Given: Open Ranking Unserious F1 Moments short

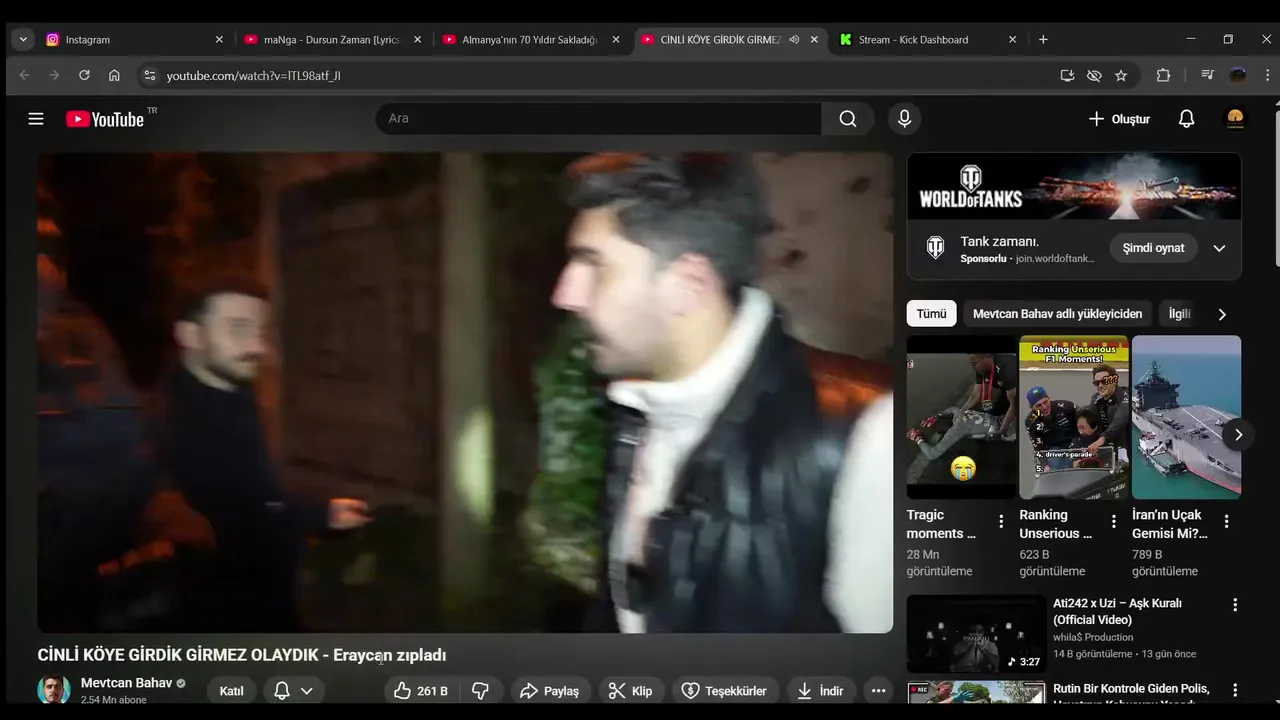Looking at the screenshot, I should pos(1074,417).
